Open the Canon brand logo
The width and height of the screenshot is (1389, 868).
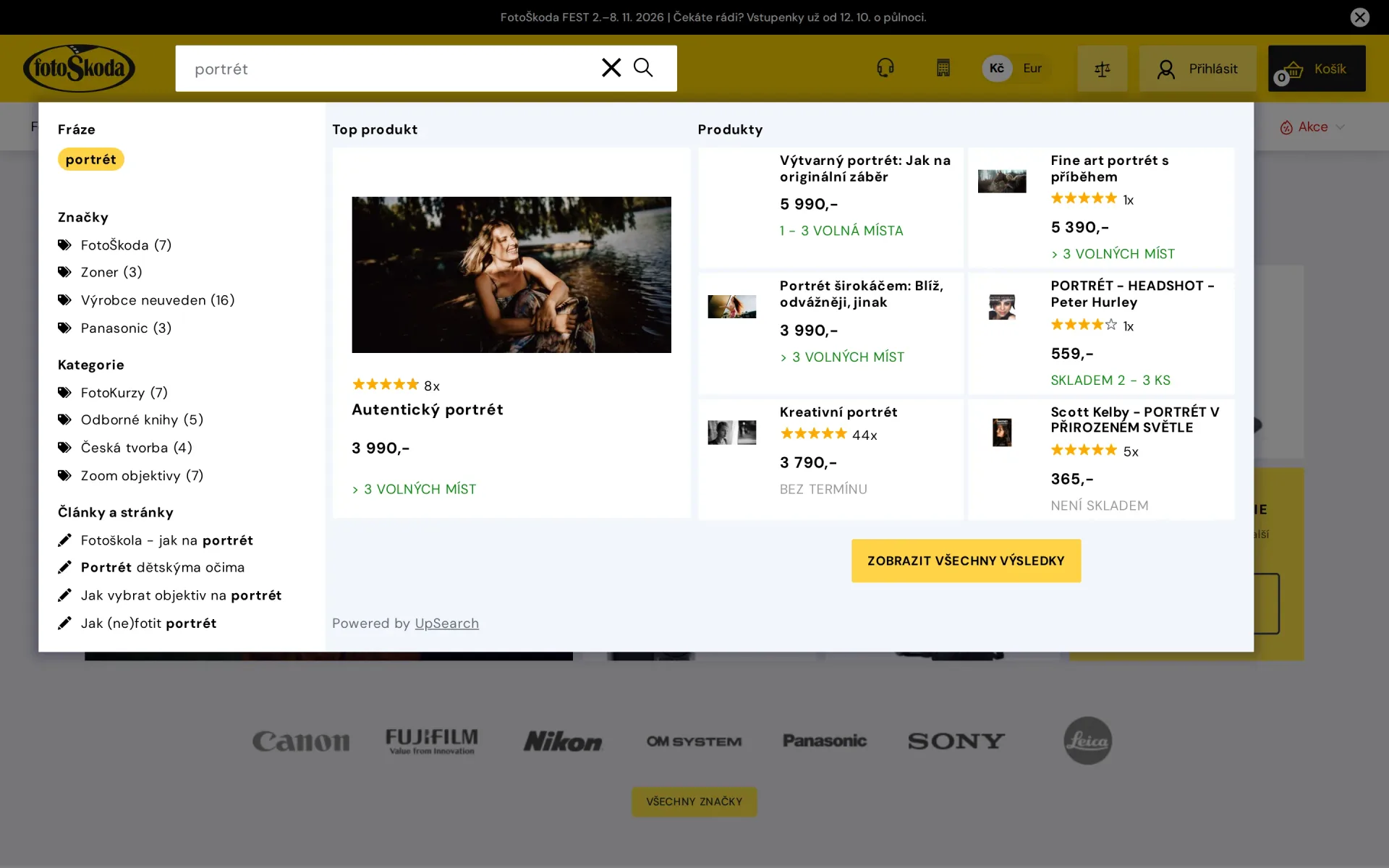[301, 741]
